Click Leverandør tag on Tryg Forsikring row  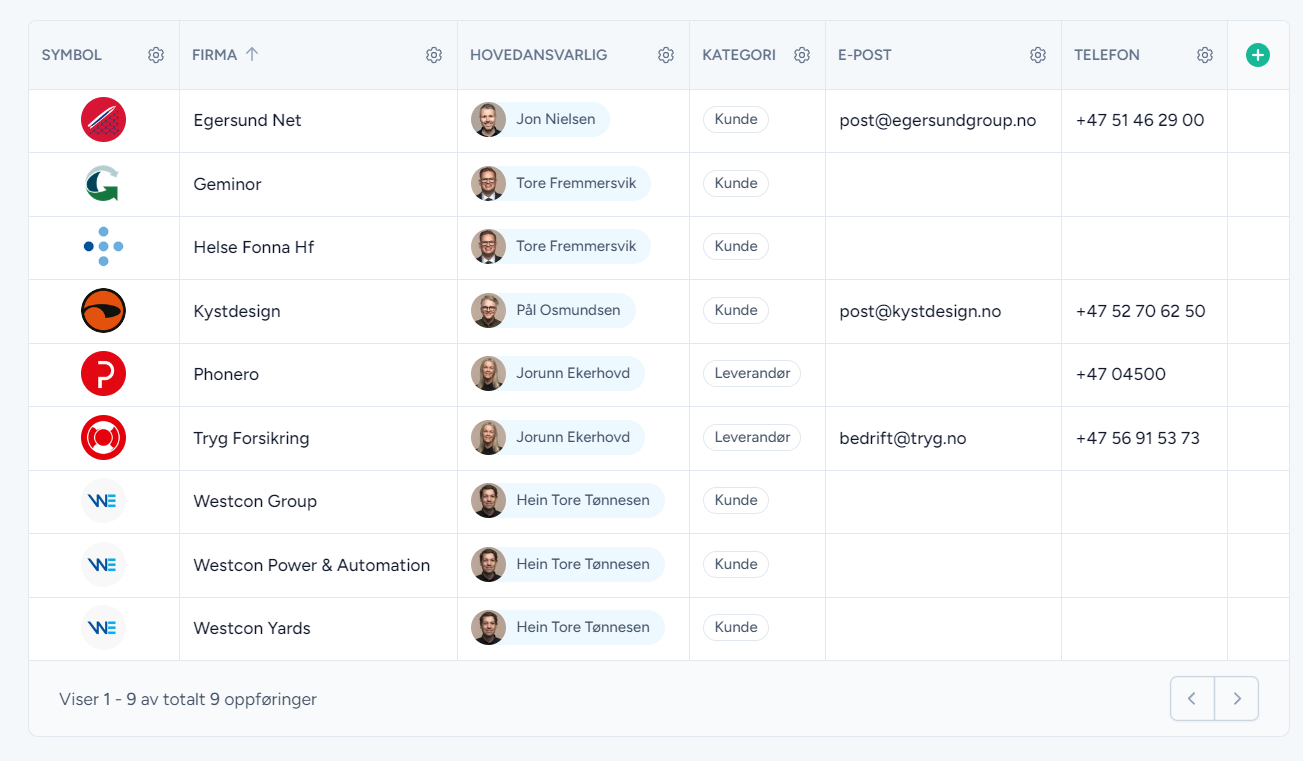(752, 437)
